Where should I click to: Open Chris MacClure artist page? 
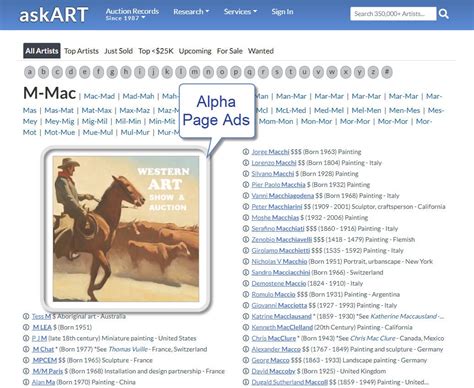pyautogui.click(x=274, y=338)
